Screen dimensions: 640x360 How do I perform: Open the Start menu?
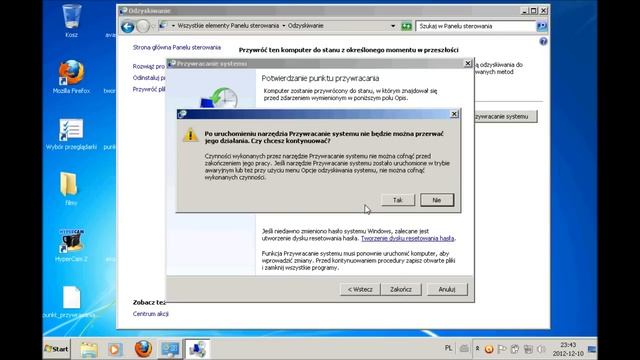pos(57,349)
